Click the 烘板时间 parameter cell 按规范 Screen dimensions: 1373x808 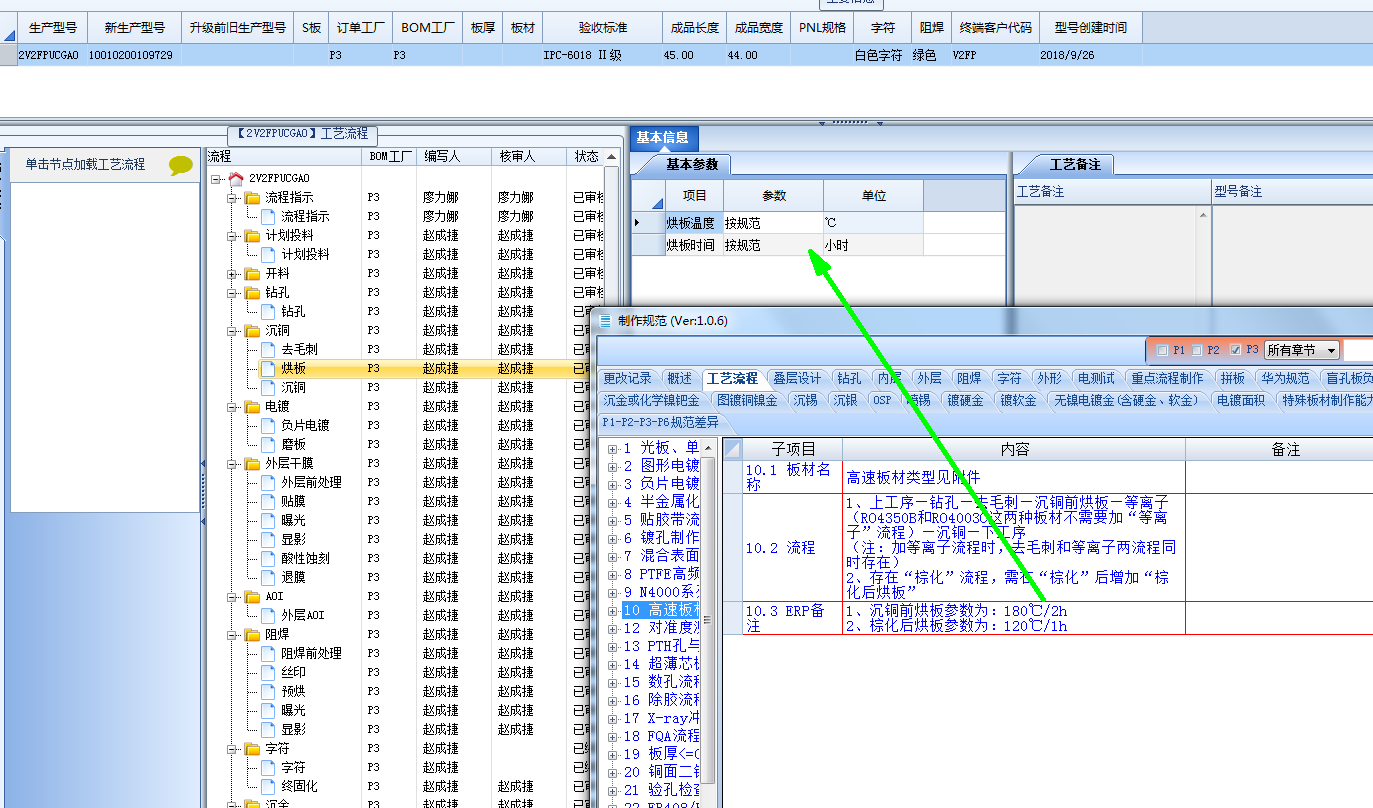point(773,245)
